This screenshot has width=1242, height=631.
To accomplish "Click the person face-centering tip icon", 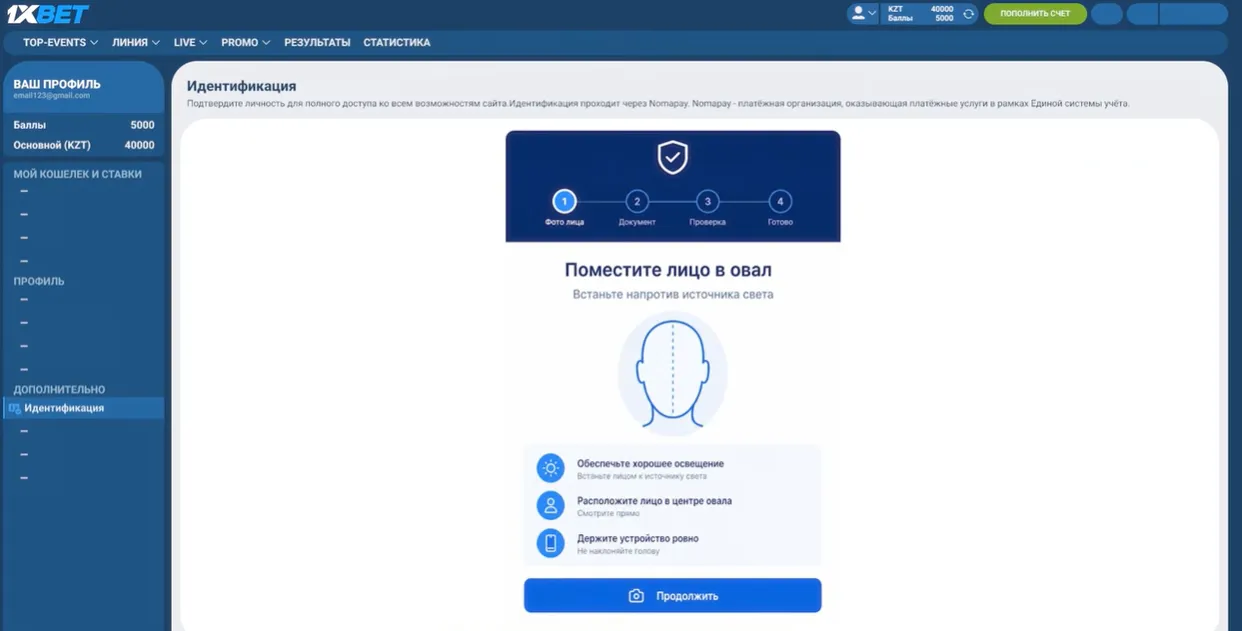I will click(x=550, y=505).
